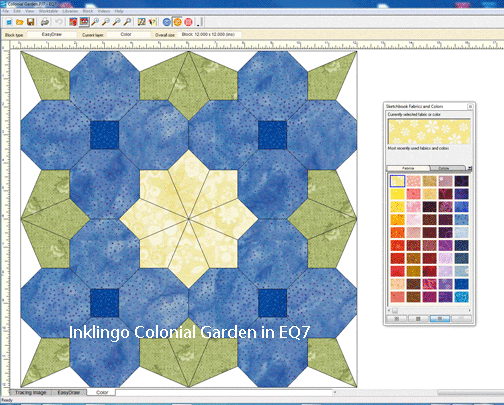
Task: Click the first swatch-size button in palette
Action: [x=396, y=319]
